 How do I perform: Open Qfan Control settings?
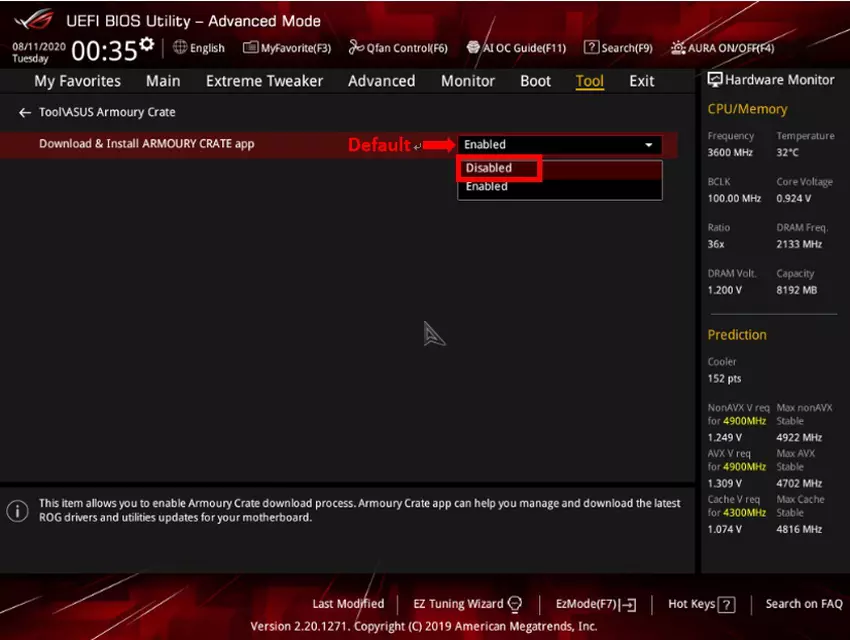(398, 47)
